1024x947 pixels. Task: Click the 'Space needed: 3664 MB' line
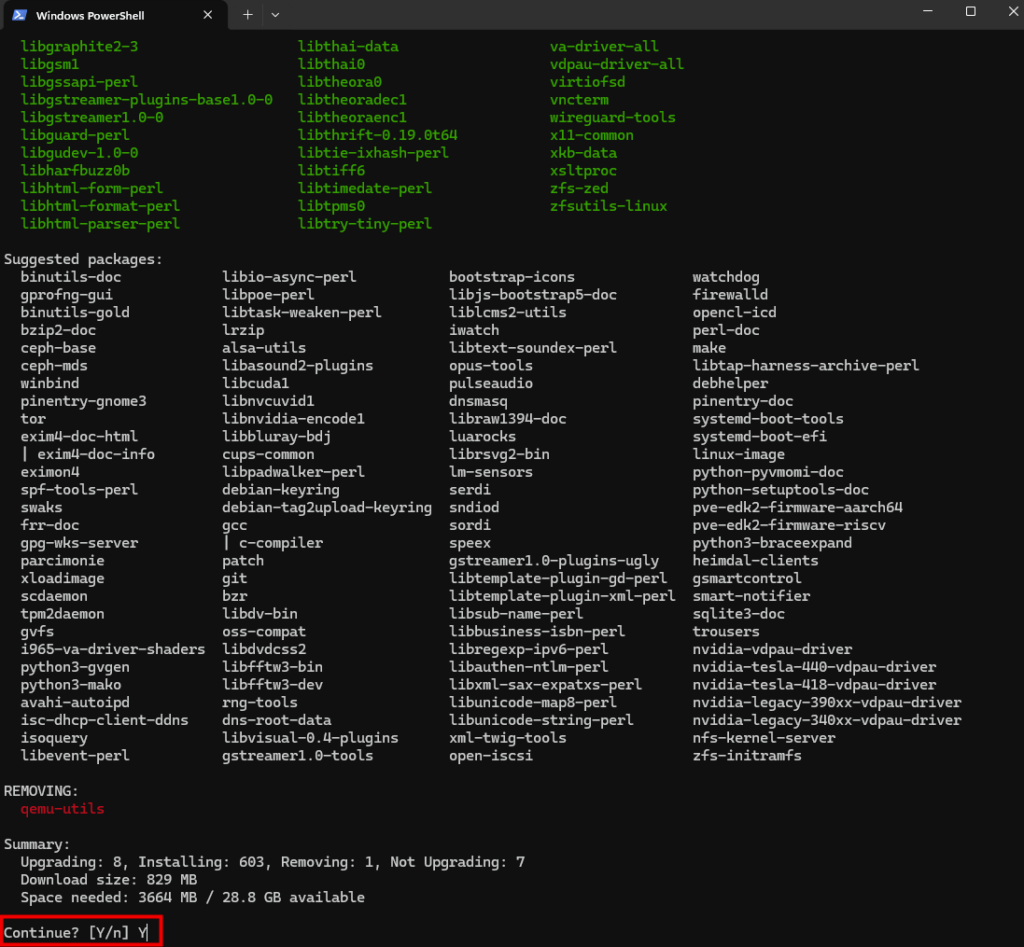[192, 897]
